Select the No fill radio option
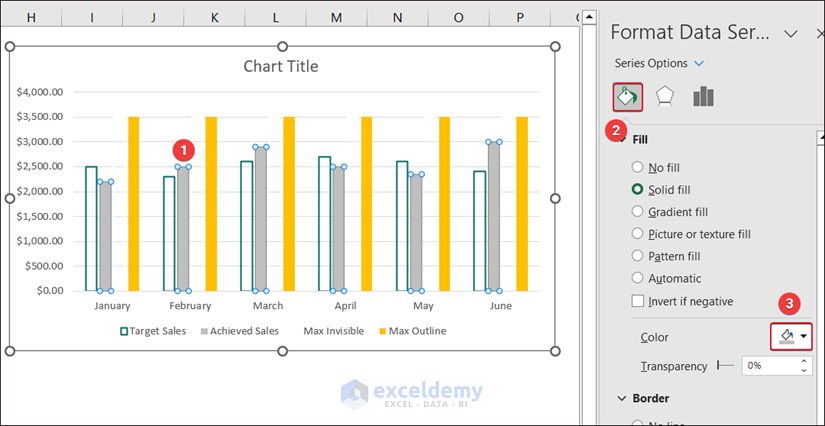The height and width of the screenshot is (426, 825). point(637,167)
